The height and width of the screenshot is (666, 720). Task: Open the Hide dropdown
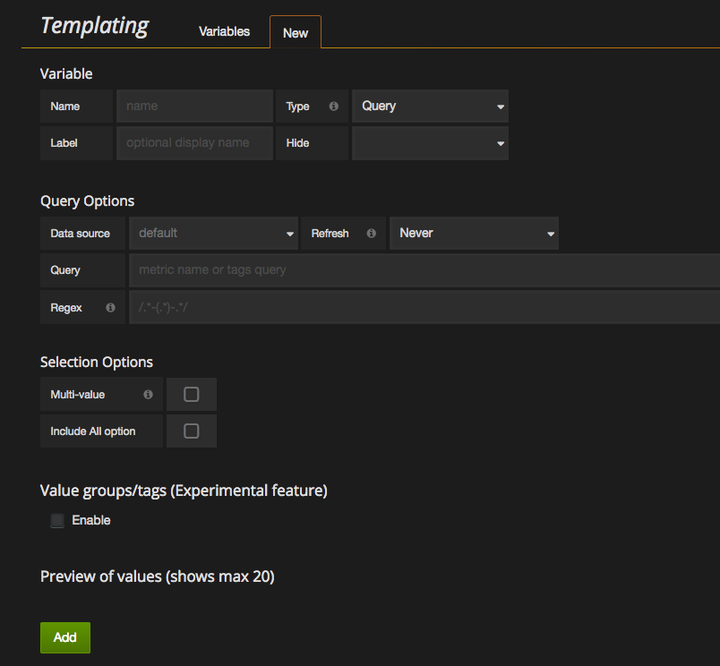pyautogui.click(x=430, y=143)
